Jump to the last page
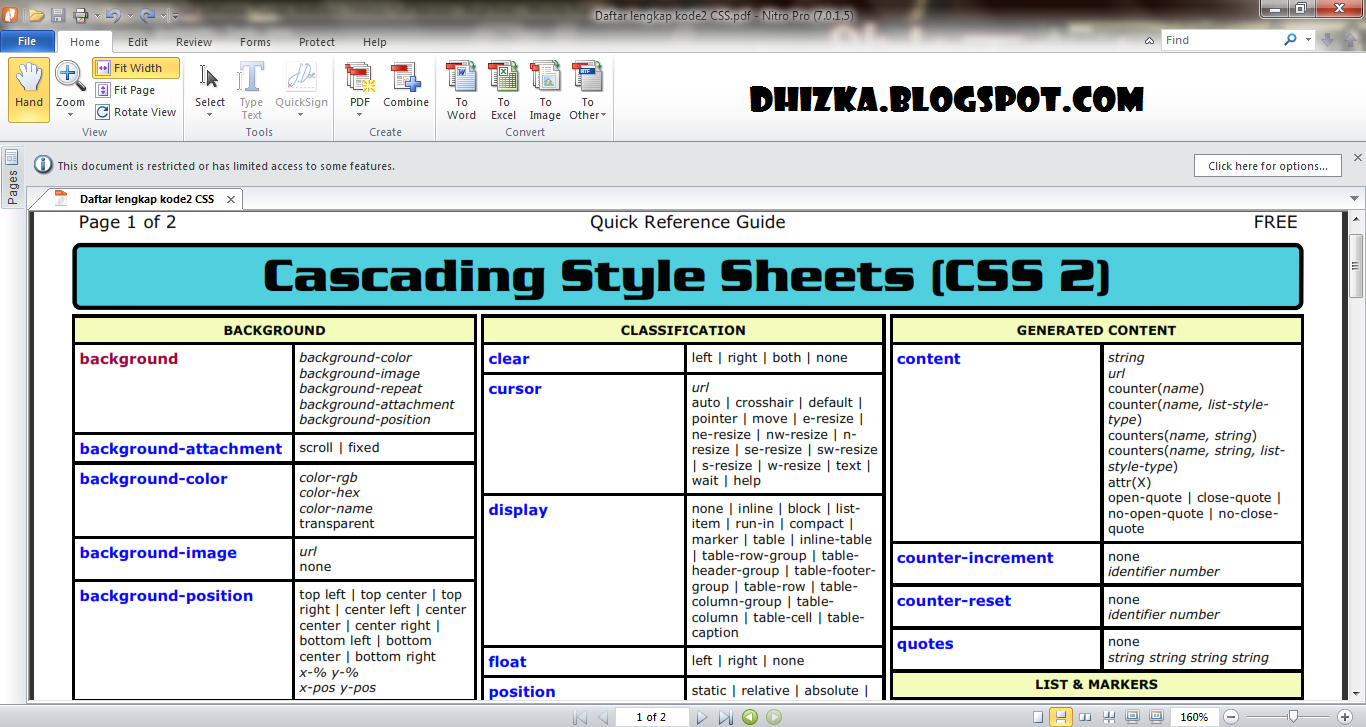The image size is (1366, 727). [725, 717]
